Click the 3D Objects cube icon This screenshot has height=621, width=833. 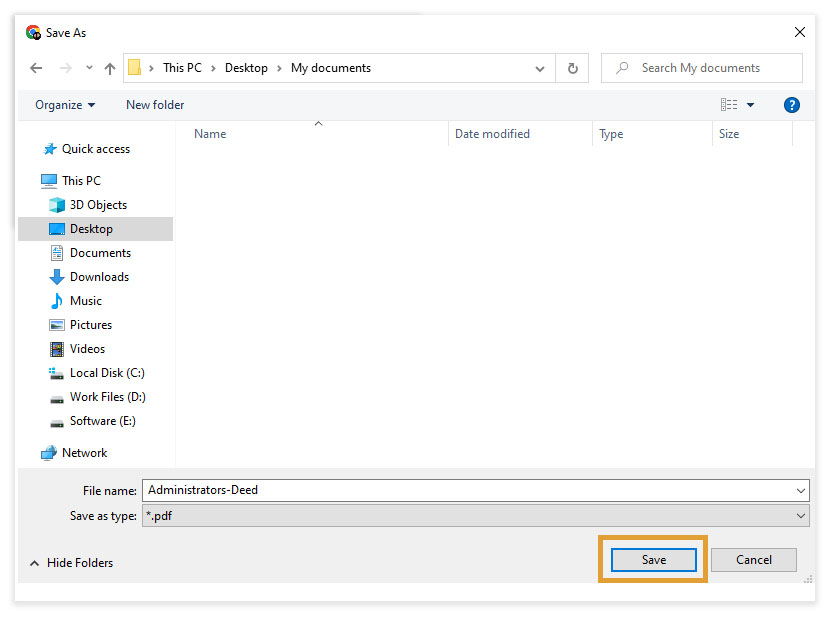(x=57, y=205)
